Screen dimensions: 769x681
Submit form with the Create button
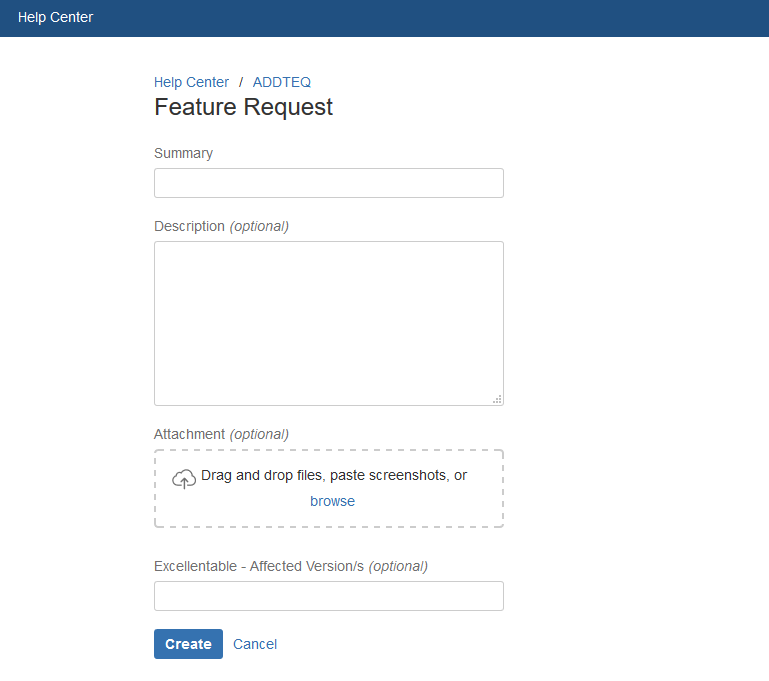click(x=188, y=644)
